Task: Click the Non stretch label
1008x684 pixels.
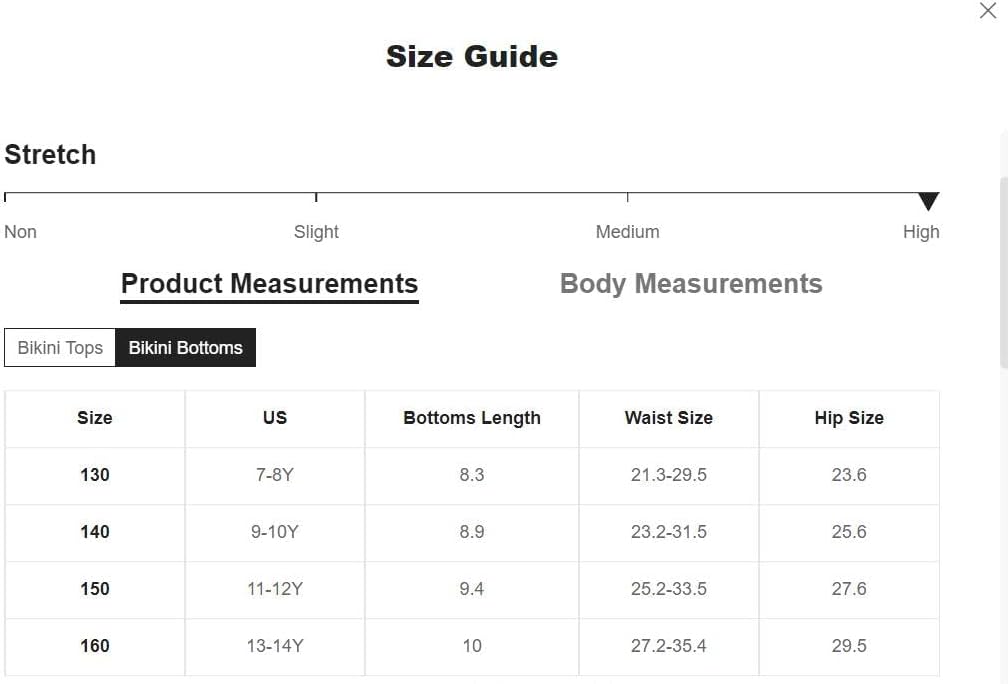Action: (21, 232)
